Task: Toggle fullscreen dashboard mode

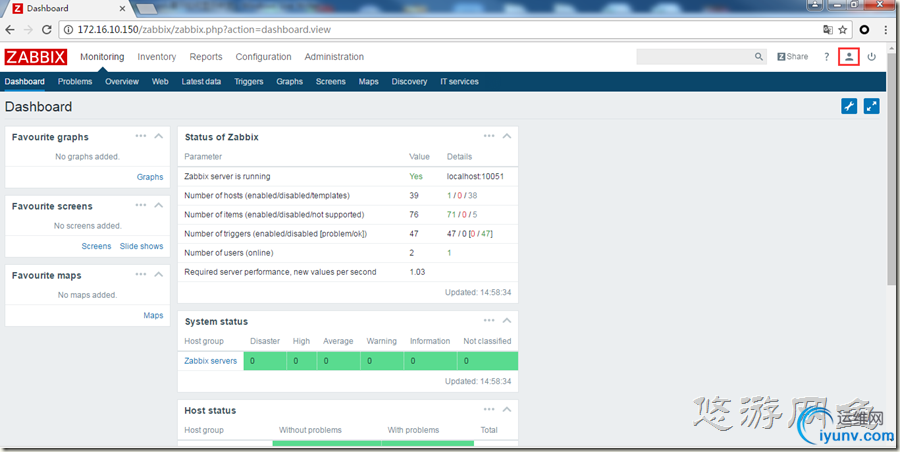Action: 871,106
